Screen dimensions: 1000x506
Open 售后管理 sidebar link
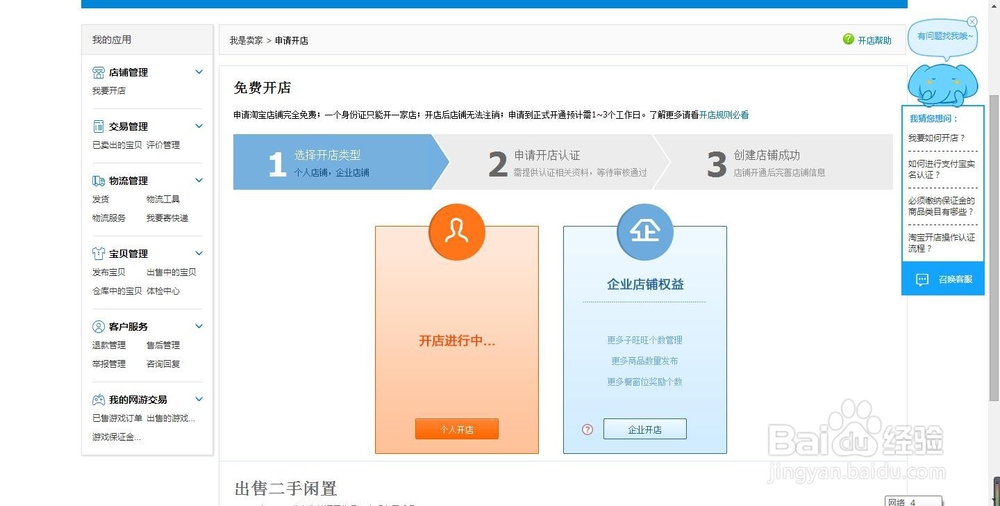pyautogui.click(x=163, y=345)
